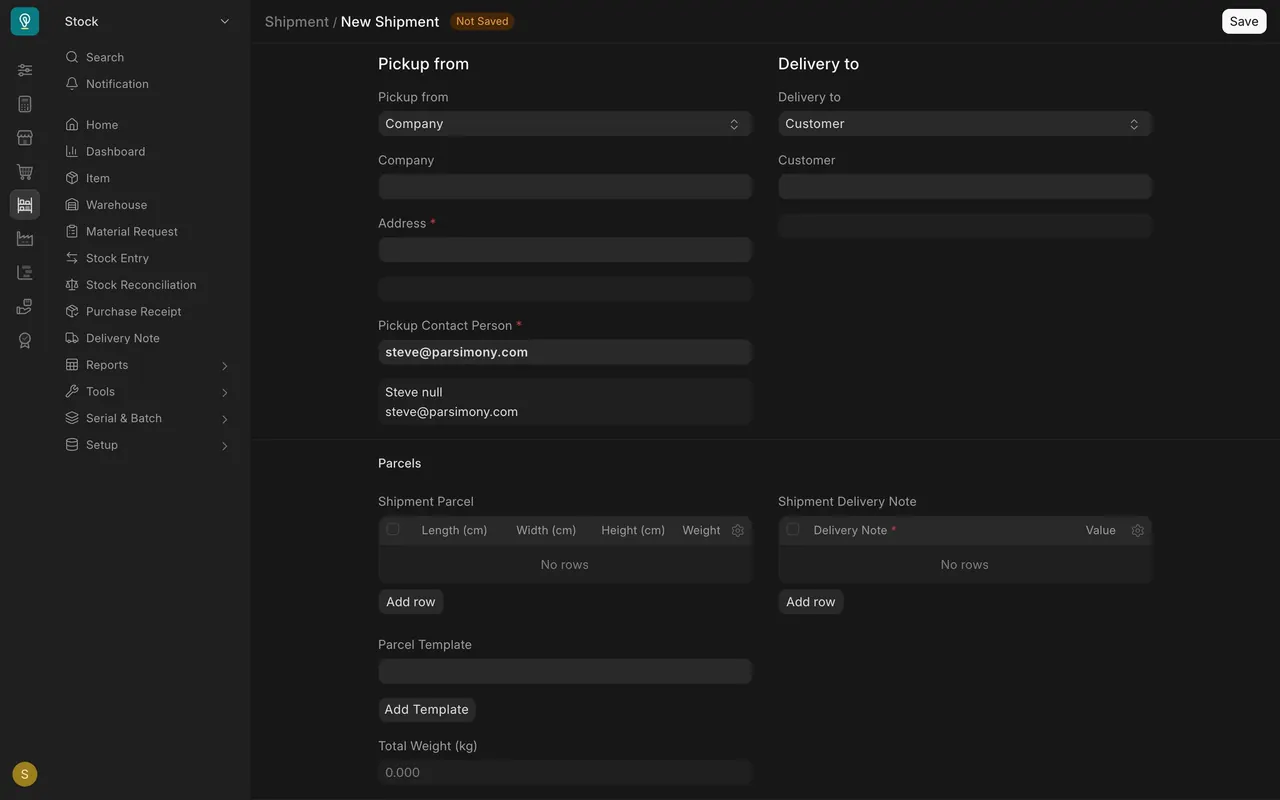This screenshot has height=800, width=1280.
Task: Expand the Reports sidebar section
Action: point(148,365)
